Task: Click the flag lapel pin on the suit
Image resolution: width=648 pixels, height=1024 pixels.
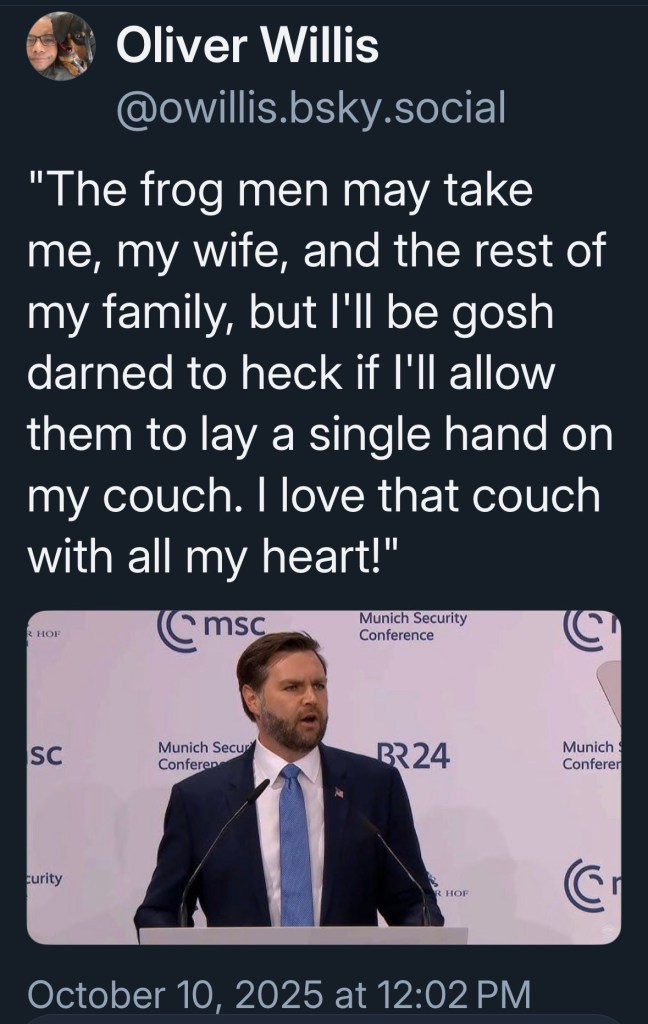Action: [x=337, y=792]
